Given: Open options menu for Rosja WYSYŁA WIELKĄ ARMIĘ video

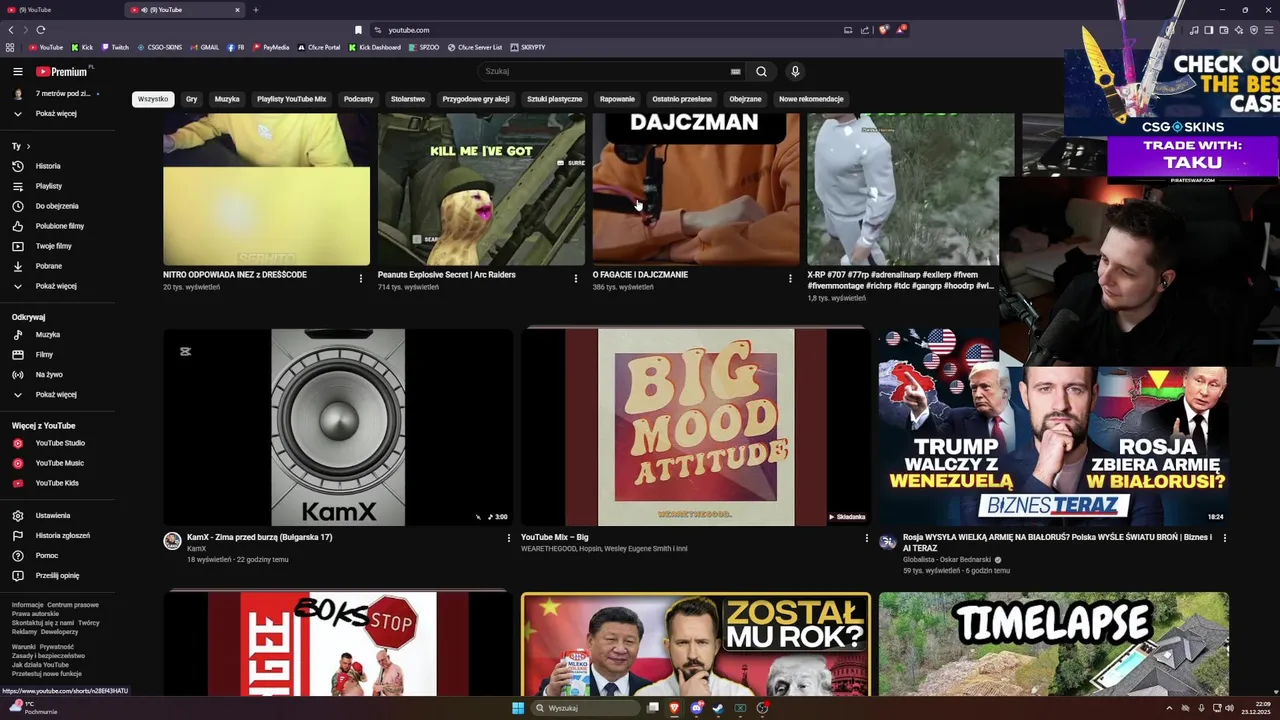Looking at the screenshot, I should pos(1224,538).
